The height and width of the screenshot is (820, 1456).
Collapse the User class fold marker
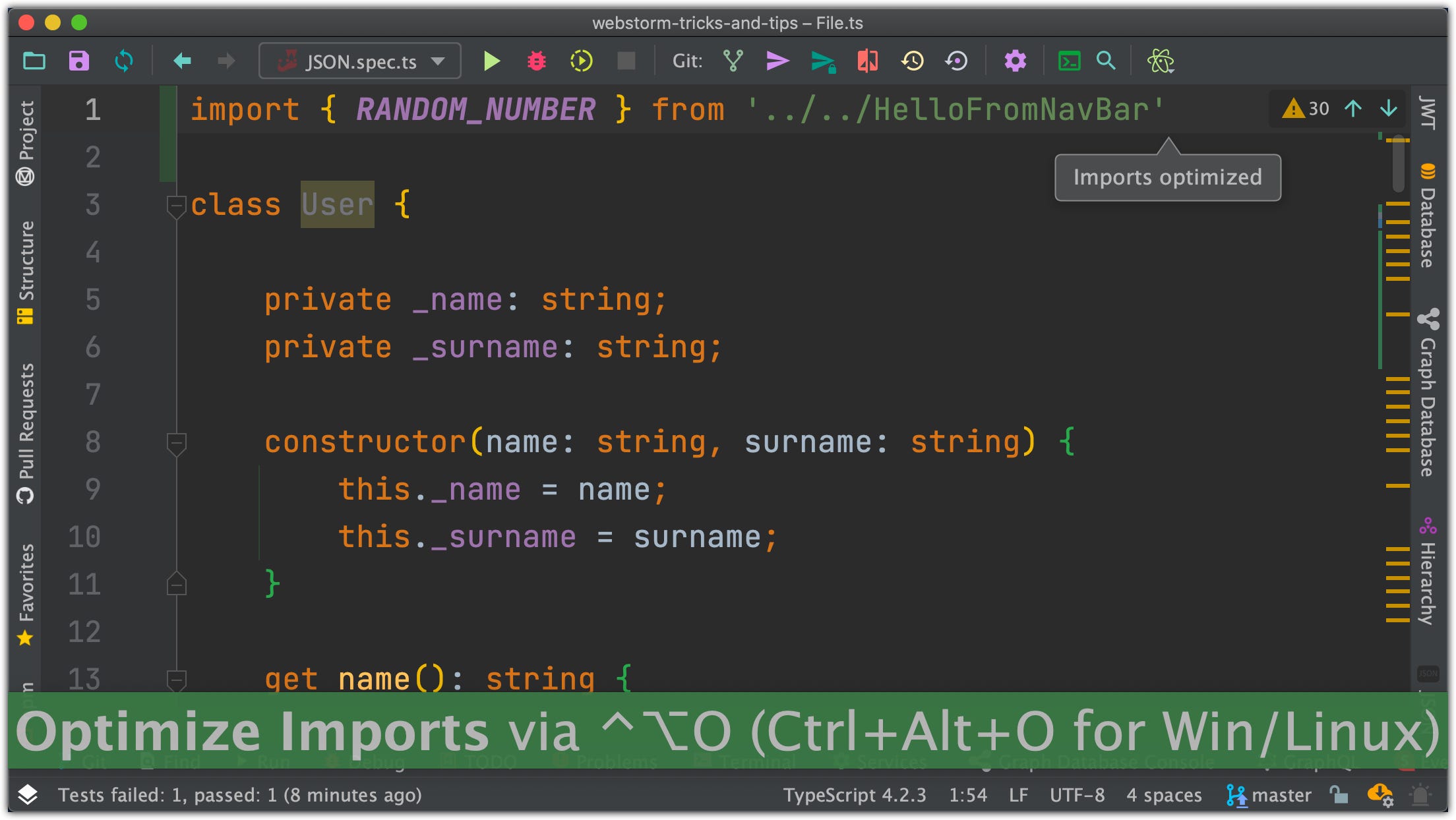(x=176, y=206)
